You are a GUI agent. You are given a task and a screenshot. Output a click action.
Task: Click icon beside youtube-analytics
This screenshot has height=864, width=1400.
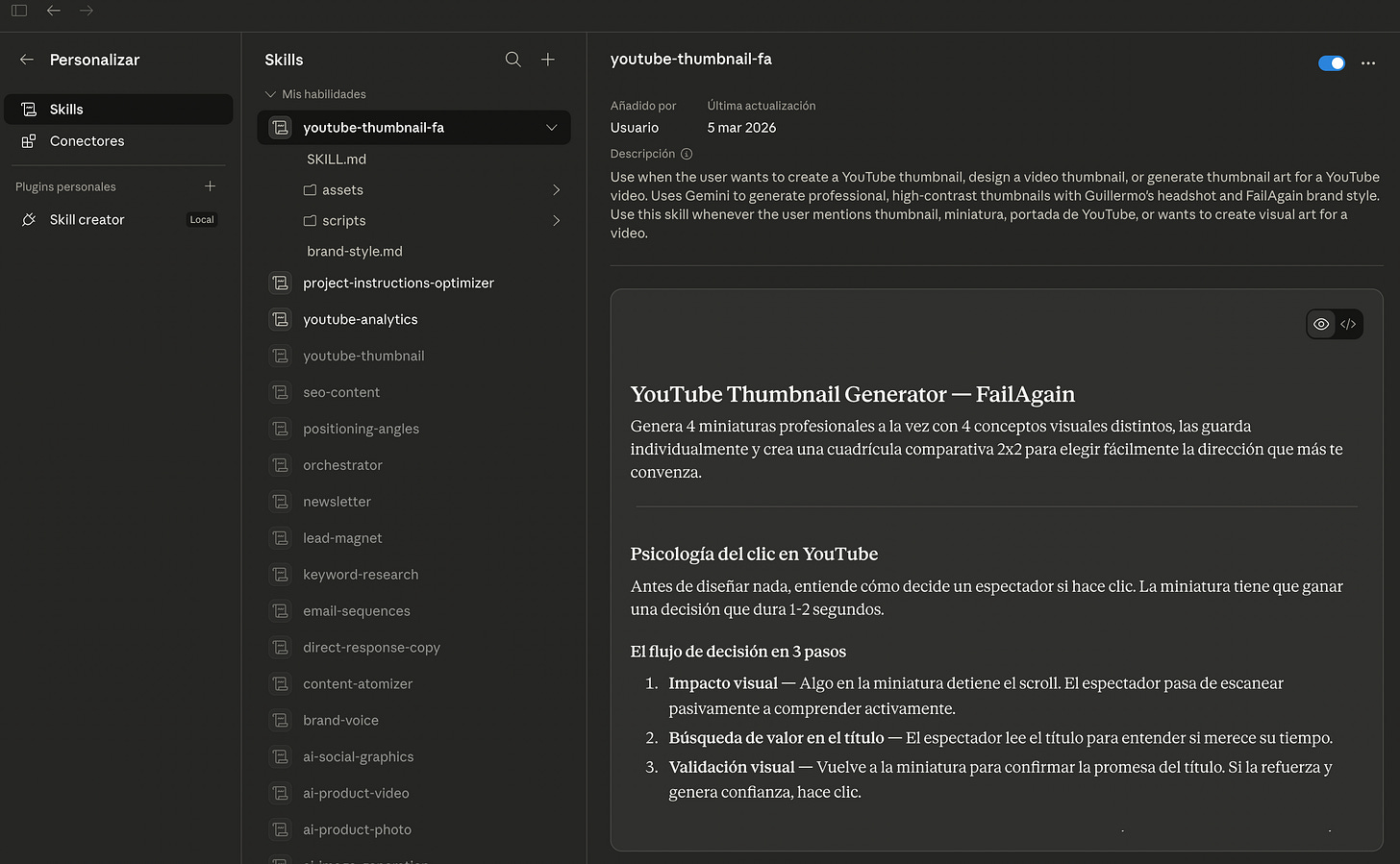tap(280, 320)
